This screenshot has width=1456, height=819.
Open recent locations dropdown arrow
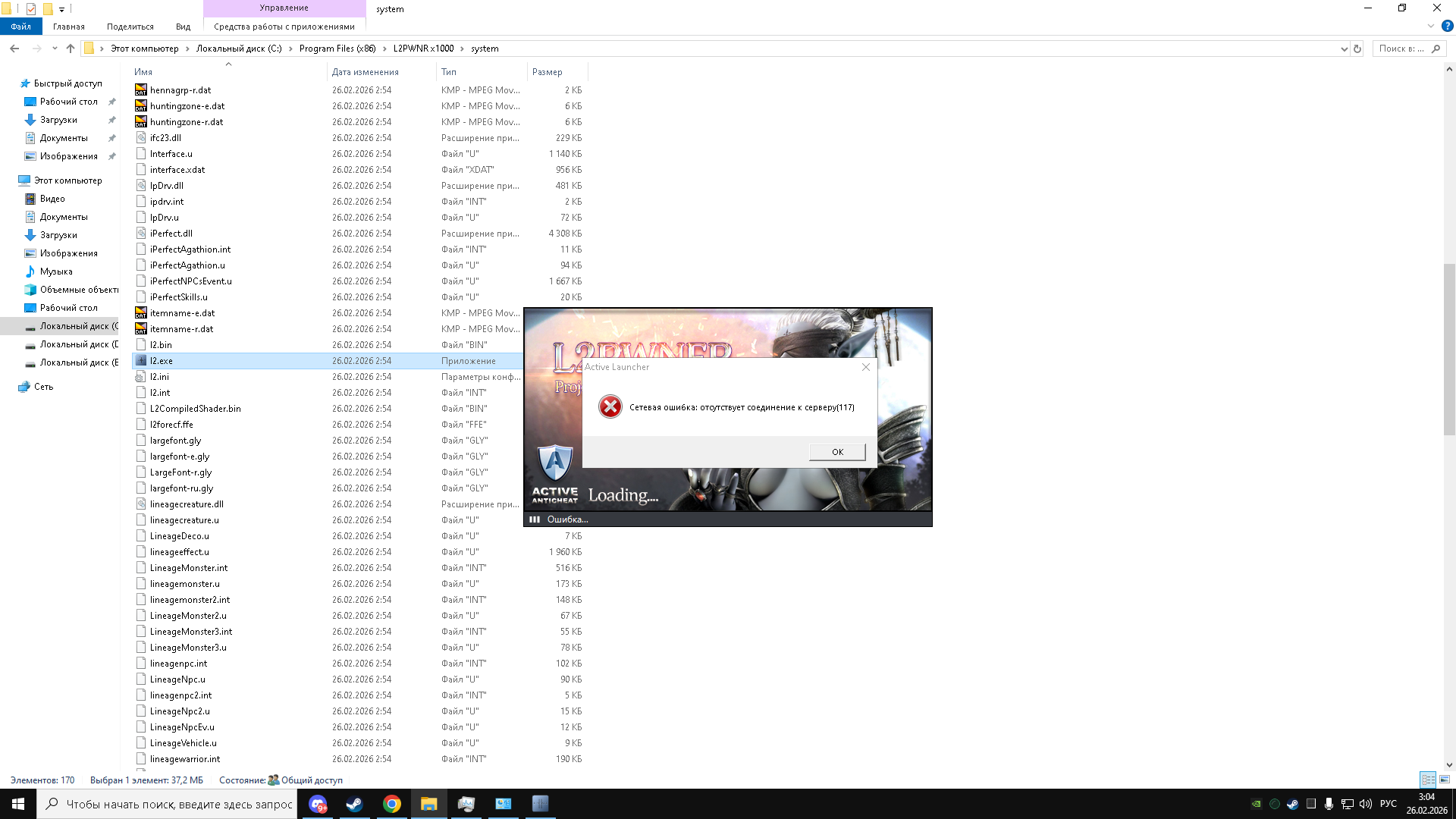[55, 49]
